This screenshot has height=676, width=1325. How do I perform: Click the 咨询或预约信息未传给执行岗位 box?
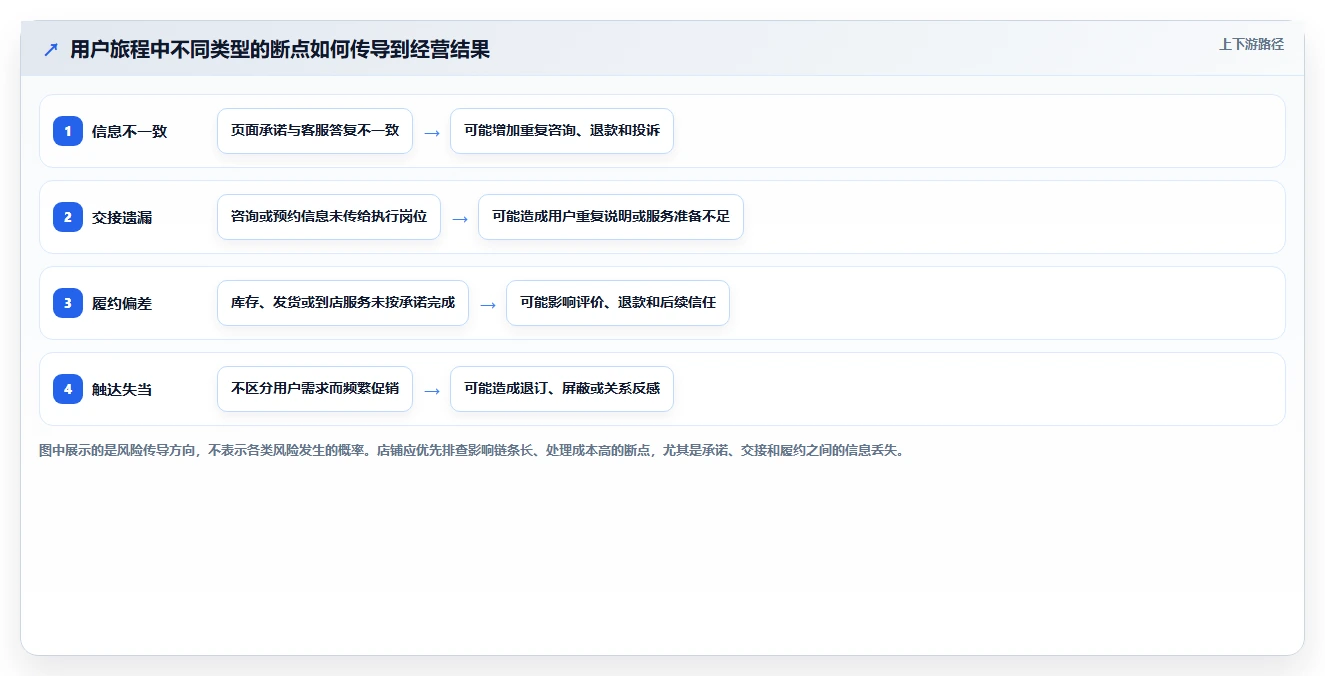point(329,217)
